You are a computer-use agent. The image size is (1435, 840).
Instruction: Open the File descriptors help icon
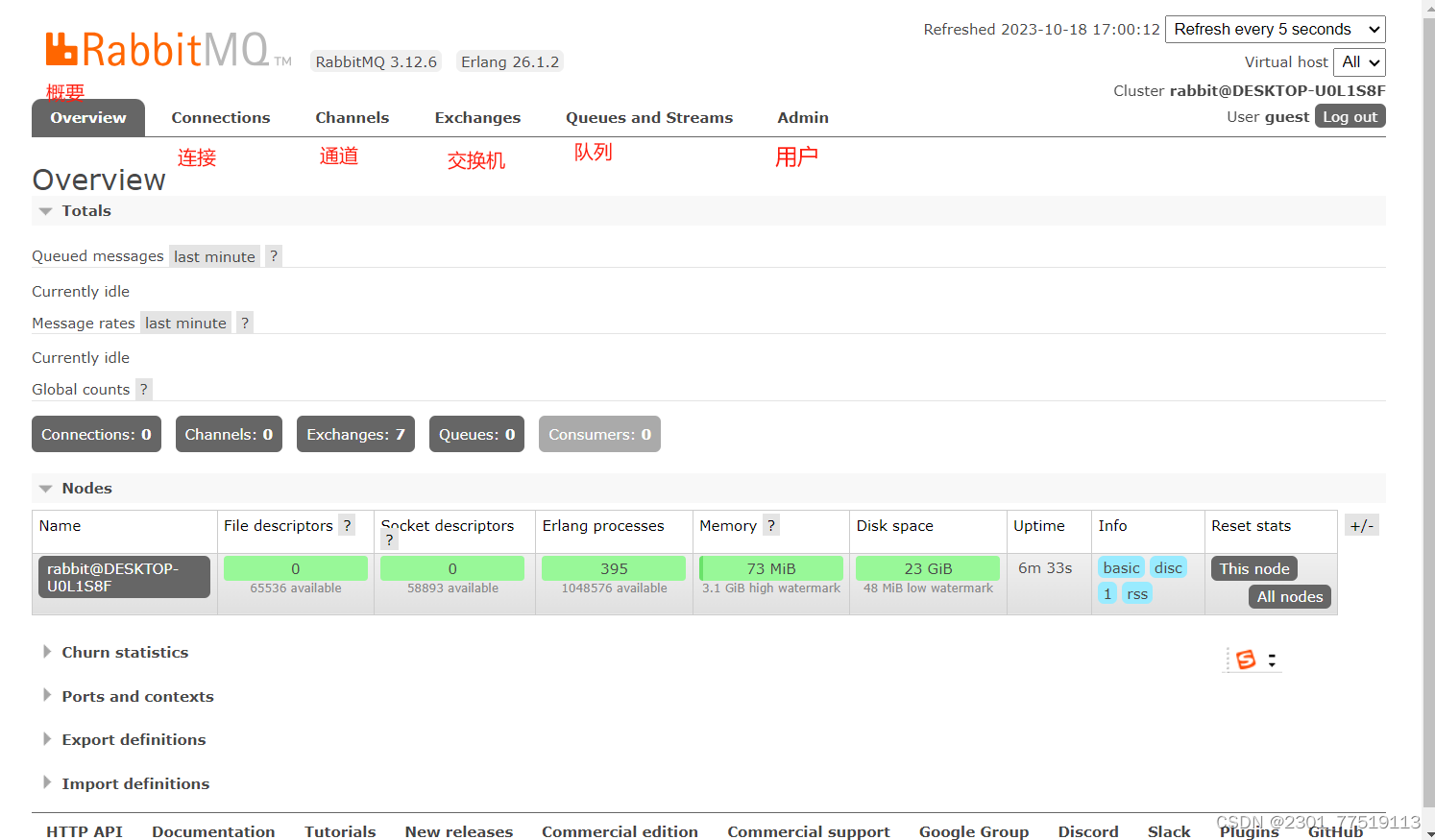tap(347, 525)
